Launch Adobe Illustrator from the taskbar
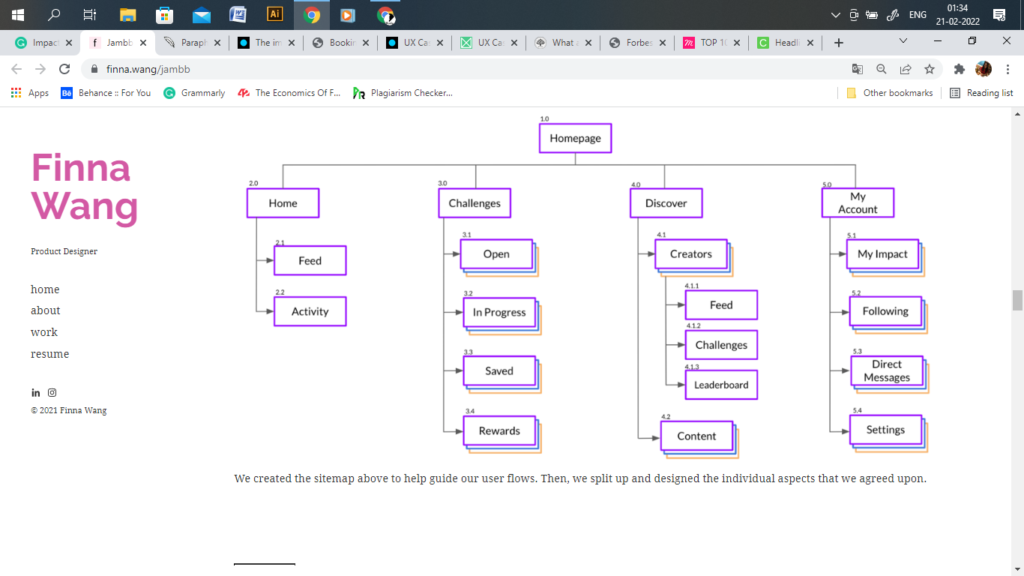 275,14
